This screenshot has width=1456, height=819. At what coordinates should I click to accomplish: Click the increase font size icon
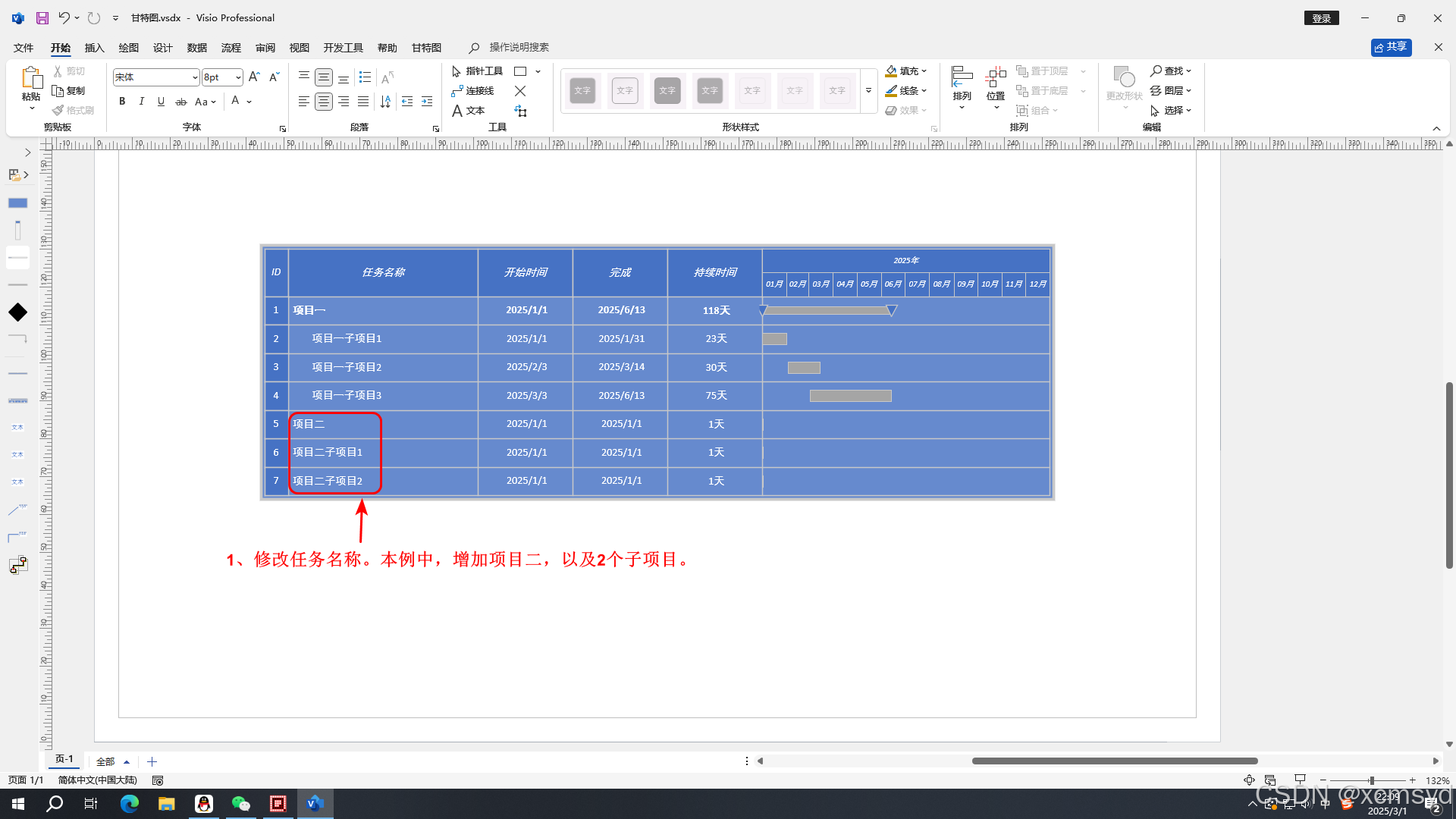tap(254, 77)
